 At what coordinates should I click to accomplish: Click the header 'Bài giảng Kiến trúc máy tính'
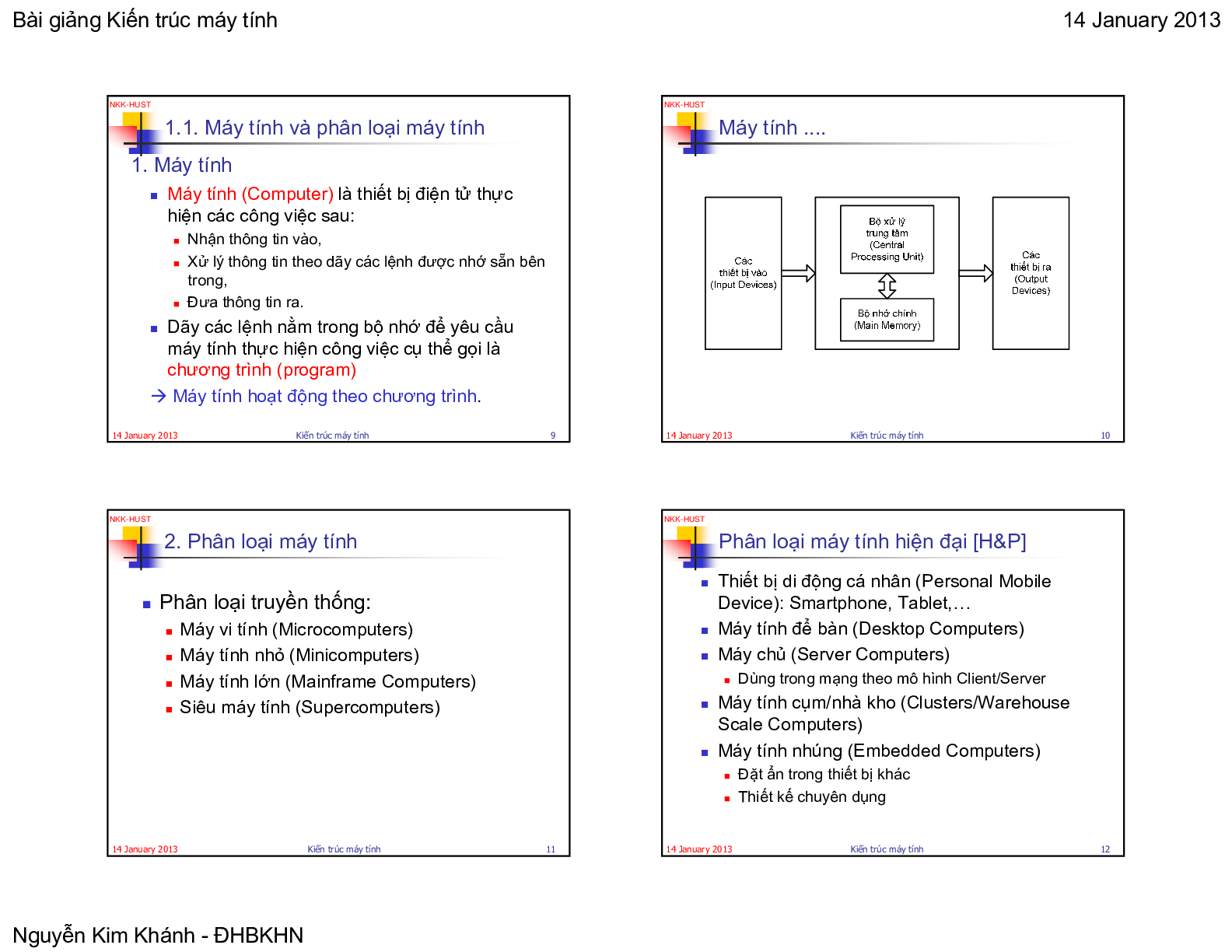tap(145, 20)
